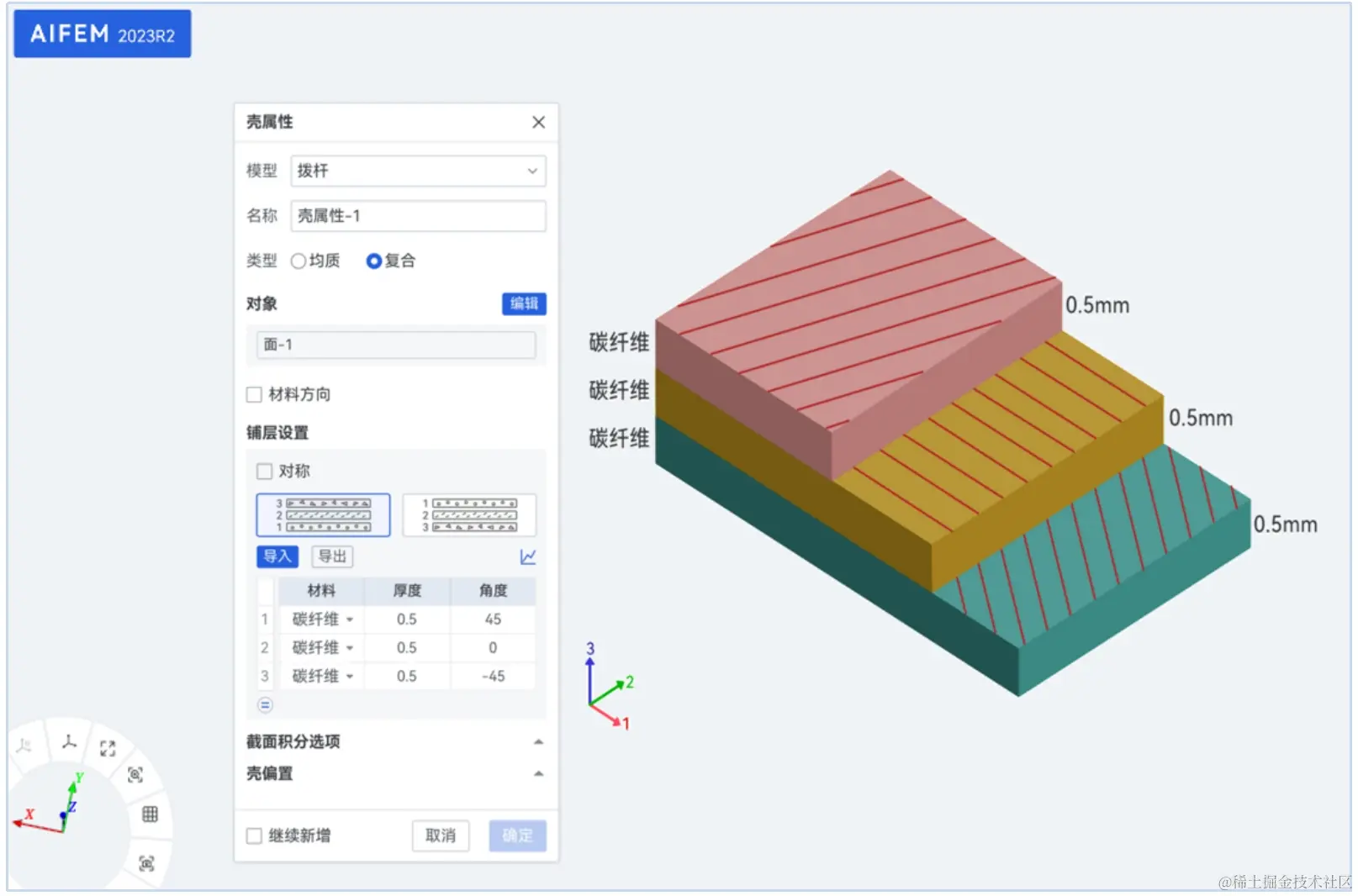Expand the 截面积分选项 section

(538, 741)
